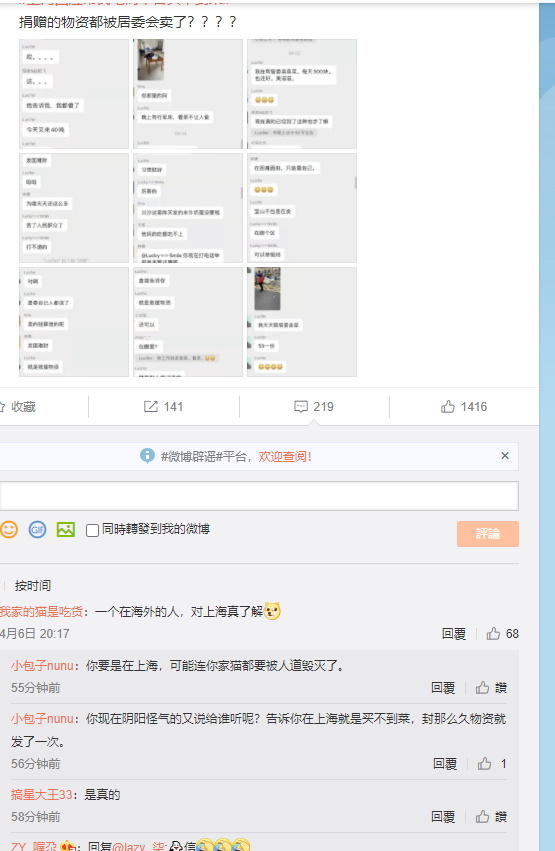Dismiss the 微博辟谣 notice banner
The width and height of the screenshot is (555, 851).
pyautogui.click(x=505, y=456)
